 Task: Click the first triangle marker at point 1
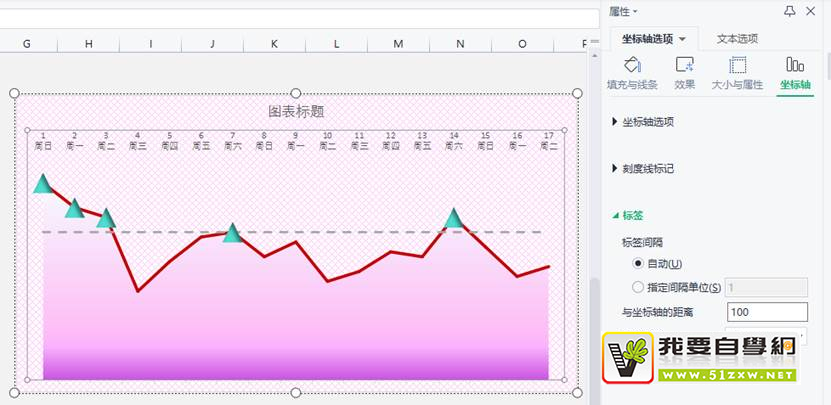coord(42,184)
